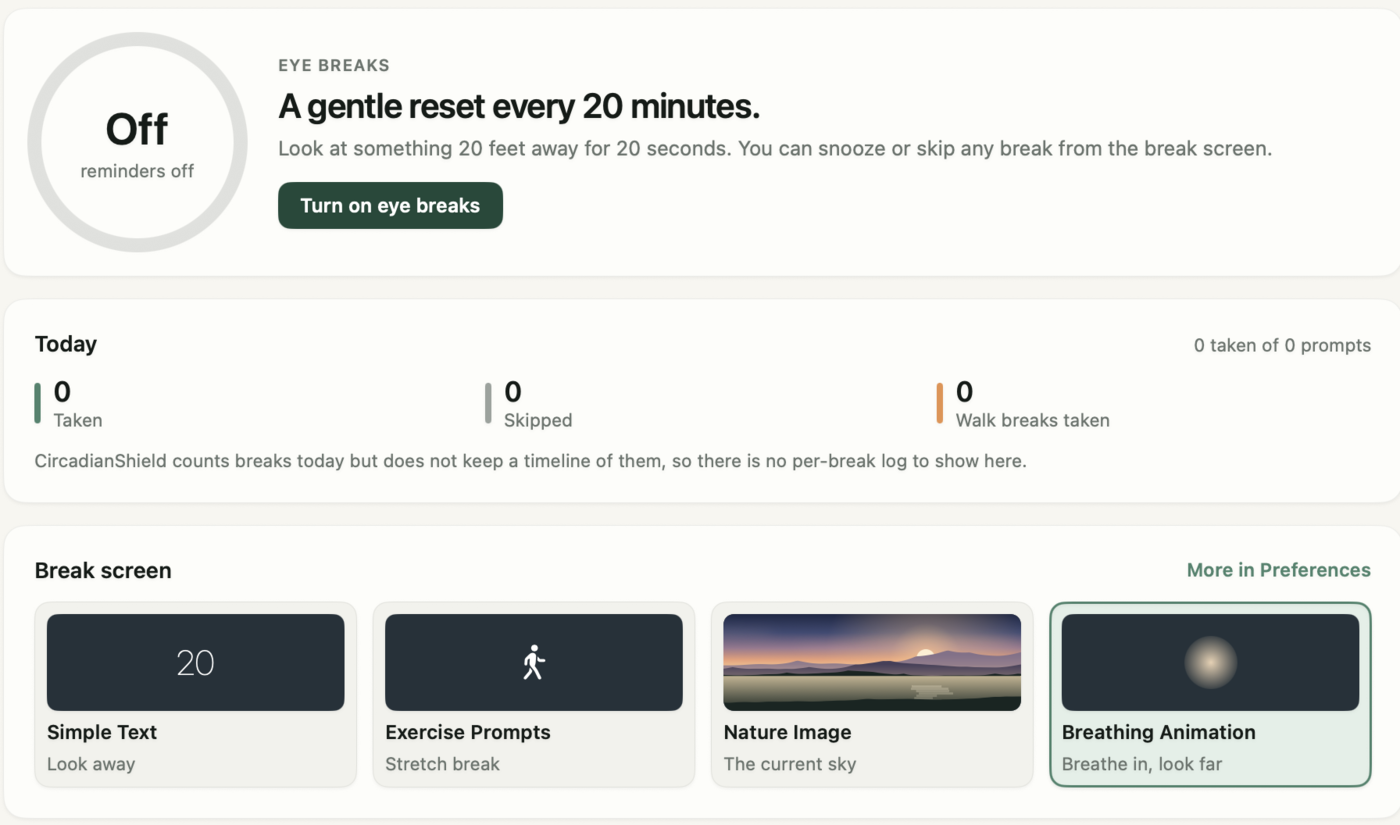Click the Taken count
Image resolution: width=1400 pixels, height=825 pixels.
click(x=62, y=391)
